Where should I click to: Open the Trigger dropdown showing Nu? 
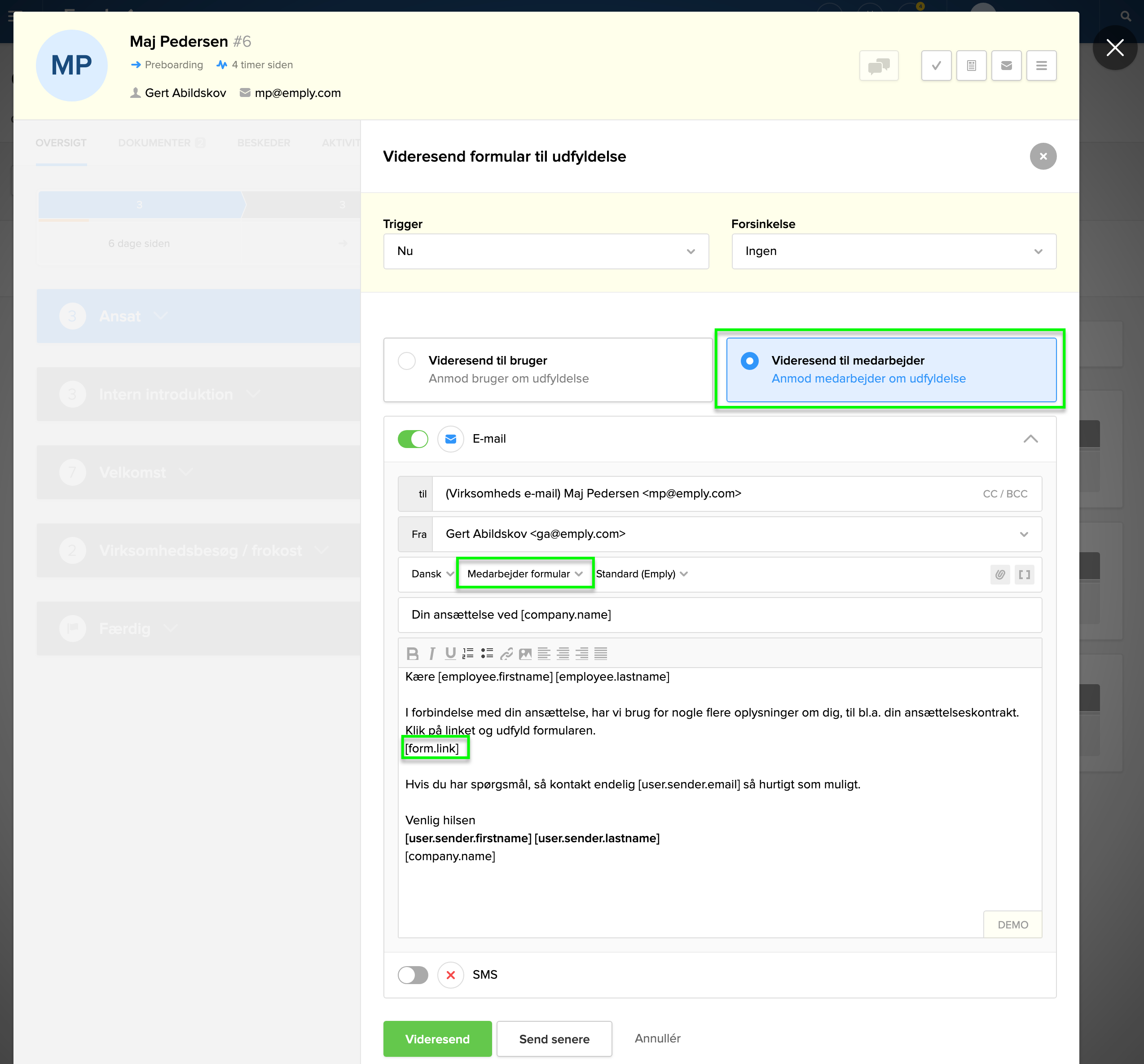pyautogui.click(x=546, y=251)
